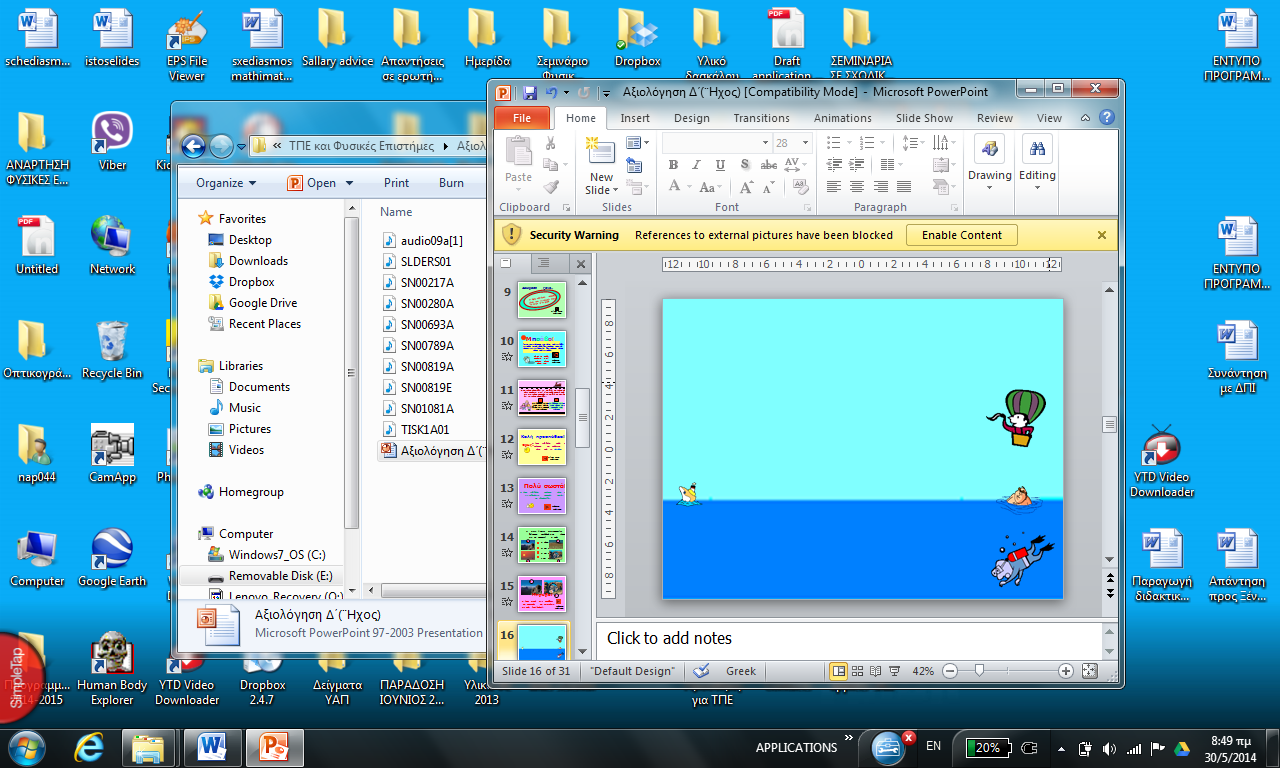
Task: Switch to the Animations tab
Action: [x=842, y=118]
